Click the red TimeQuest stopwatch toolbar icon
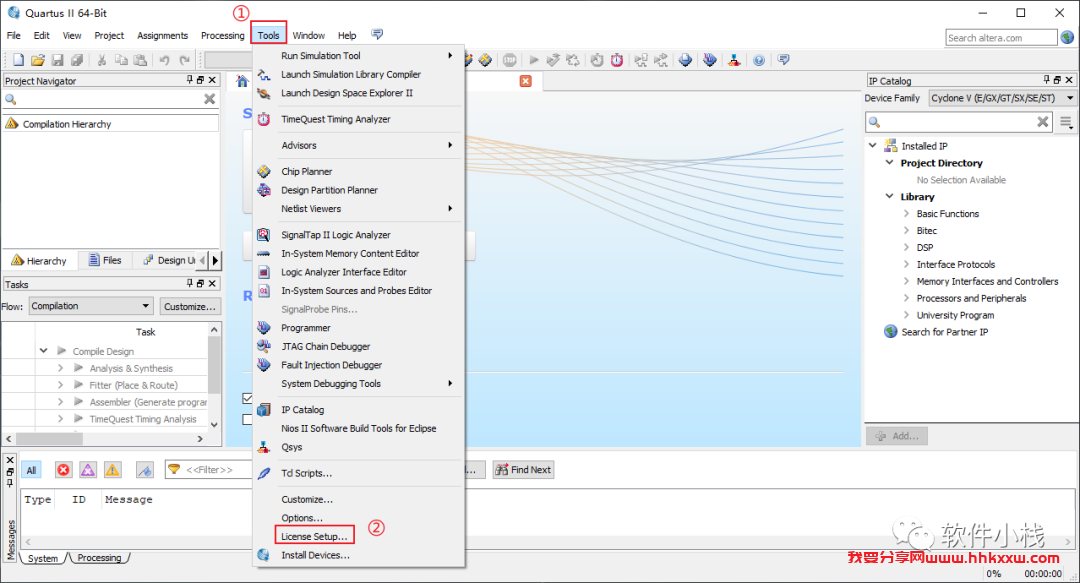This screenshot has width=1080, height=583. pos(617,61)
